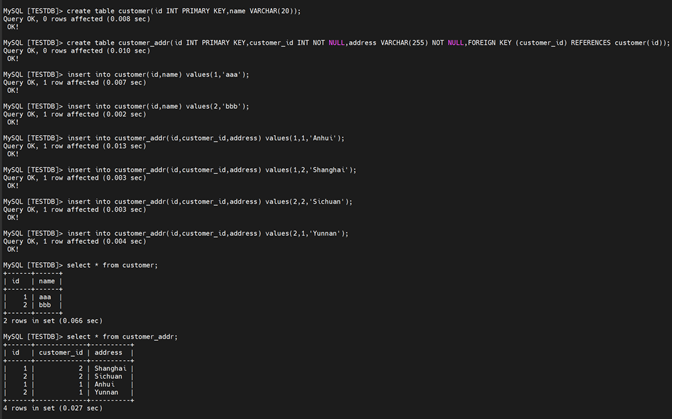The width and height of the screenshot is (673, 420).
Task: Click the '2 rows in set (0.066 sec)' line
Action: [52, 321]
